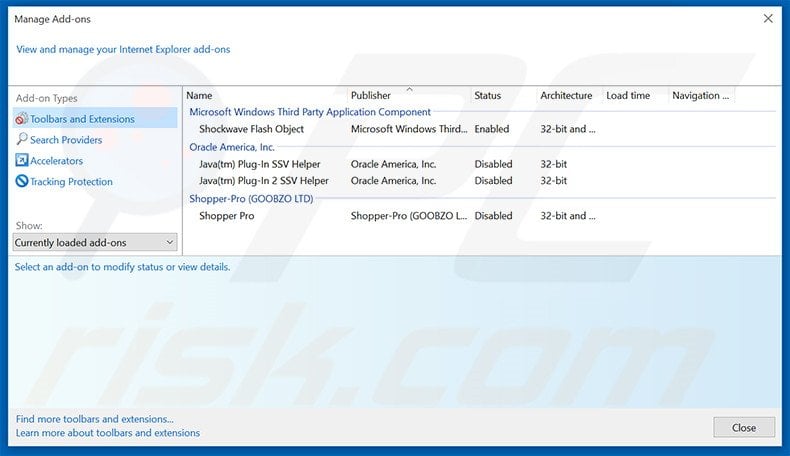The width and height of the screenshot is (790, 456).
Task: Click the Search Providers magnifier icon
Action: tap(22, 139)
